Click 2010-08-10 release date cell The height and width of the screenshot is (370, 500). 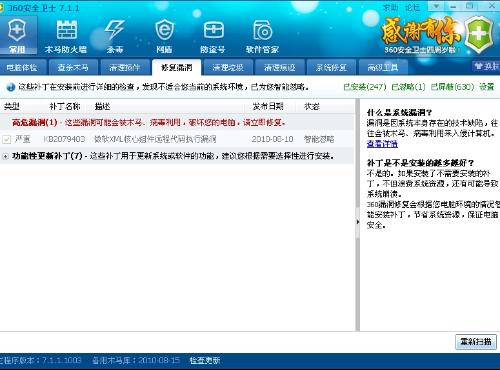click(272, 139)
